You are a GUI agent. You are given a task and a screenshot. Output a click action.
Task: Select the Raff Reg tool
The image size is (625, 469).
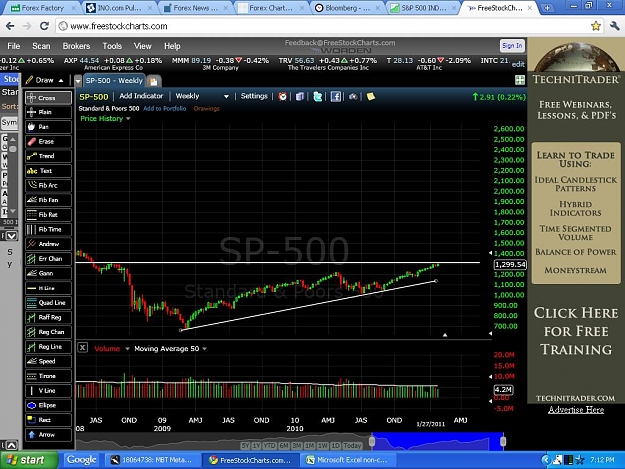[x=48, y=317]
